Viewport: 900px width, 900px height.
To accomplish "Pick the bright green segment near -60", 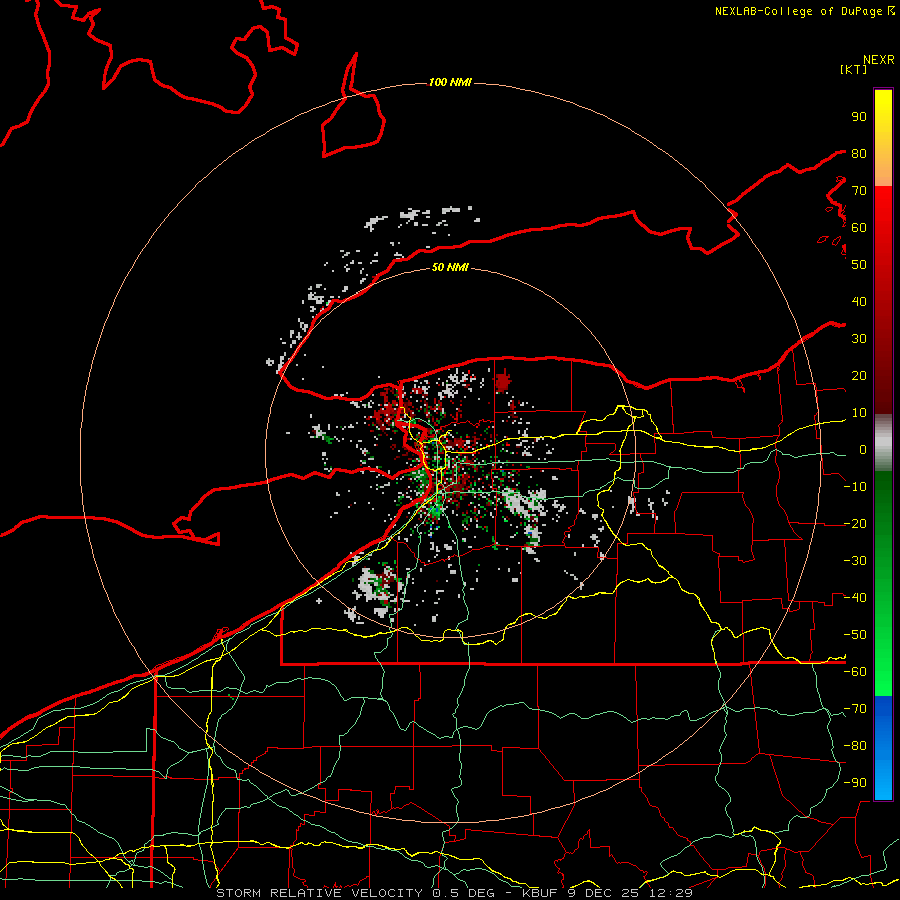I will click(x=883, y=680).
